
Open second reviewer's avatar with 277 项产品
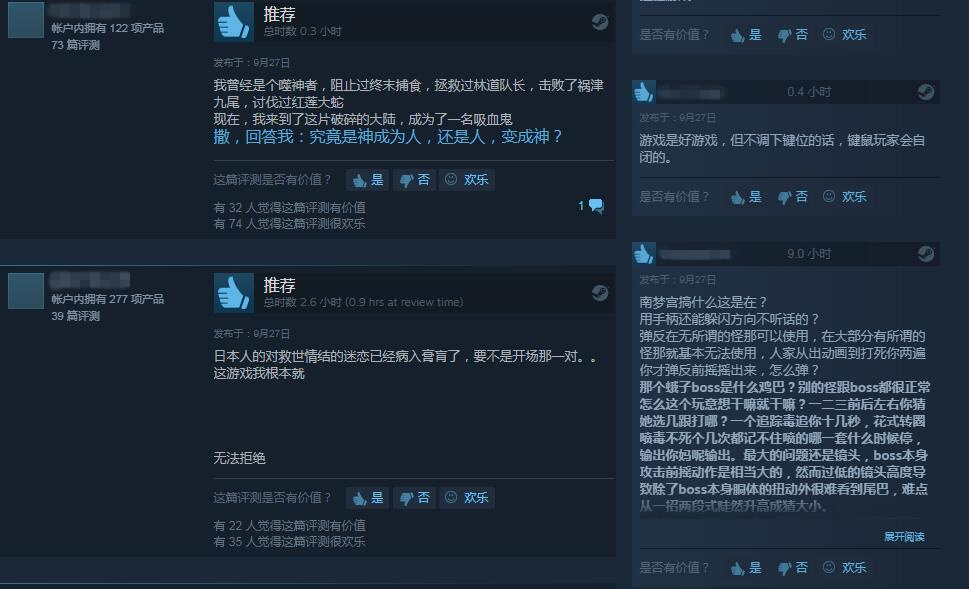click(25, 290)
